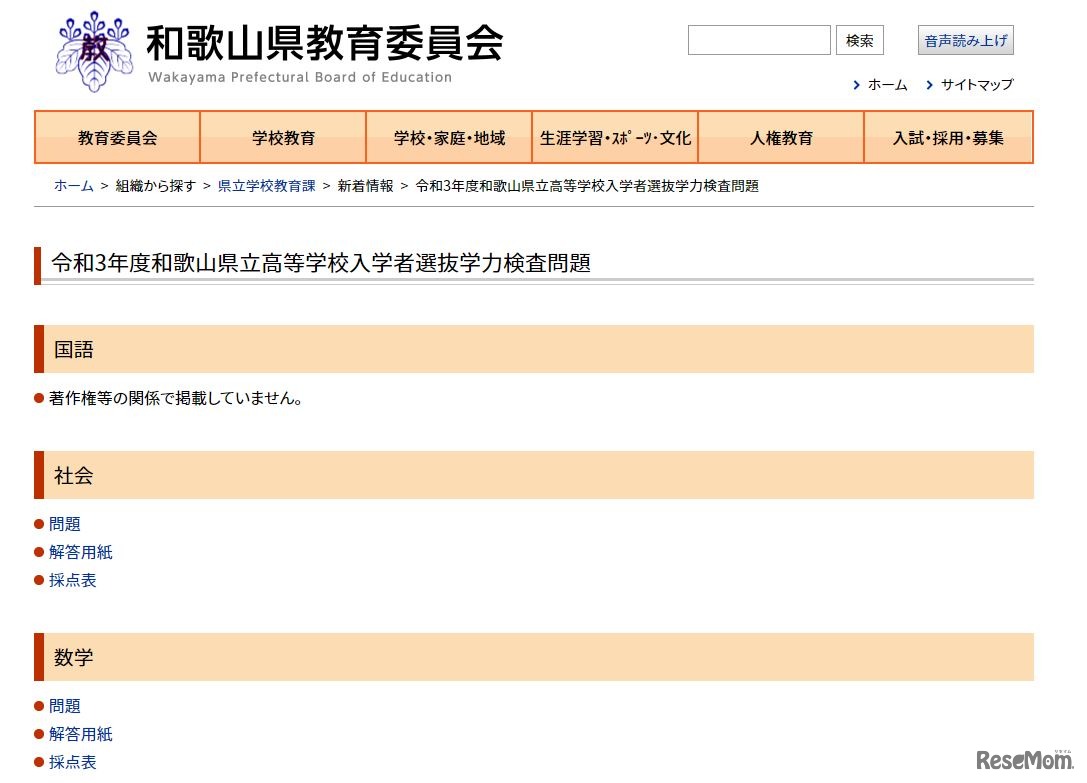The height and width of the screenshot is (783, 1087).
Task: Click the 社会 section heading
Action: tap(534, 475)
